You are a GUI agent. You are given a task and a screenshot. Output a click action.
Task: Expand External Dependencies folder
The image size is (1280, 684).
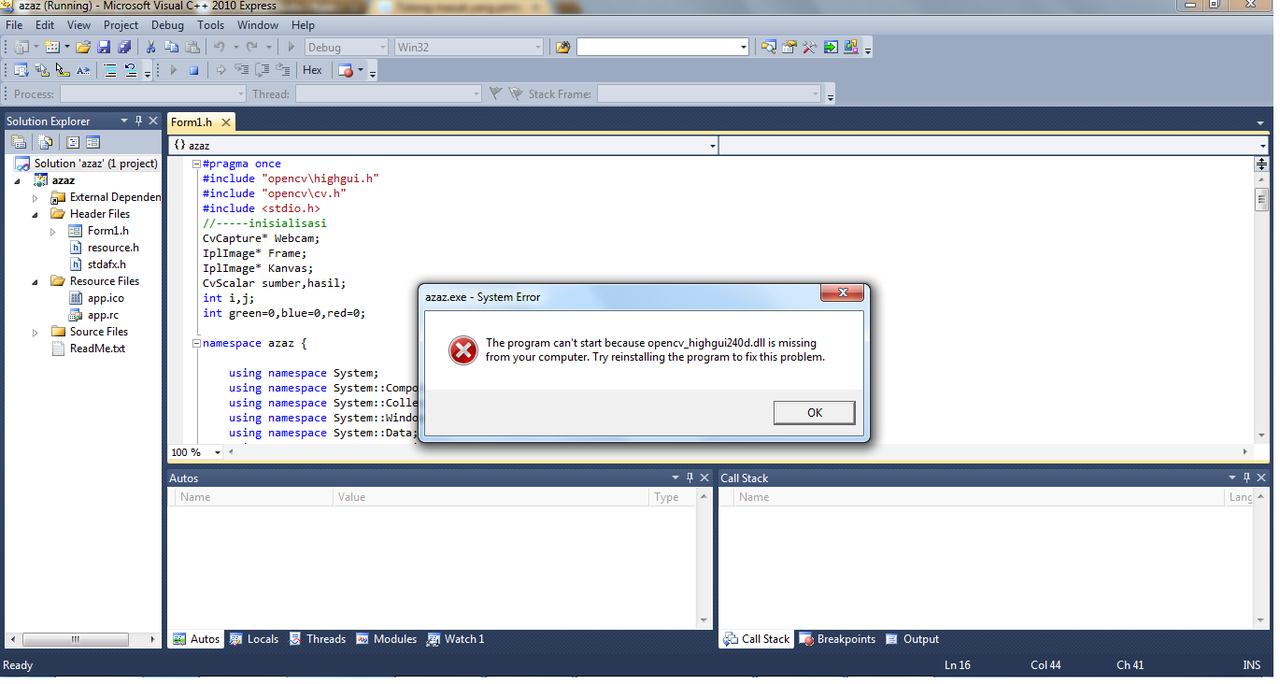tap(35, 198)
